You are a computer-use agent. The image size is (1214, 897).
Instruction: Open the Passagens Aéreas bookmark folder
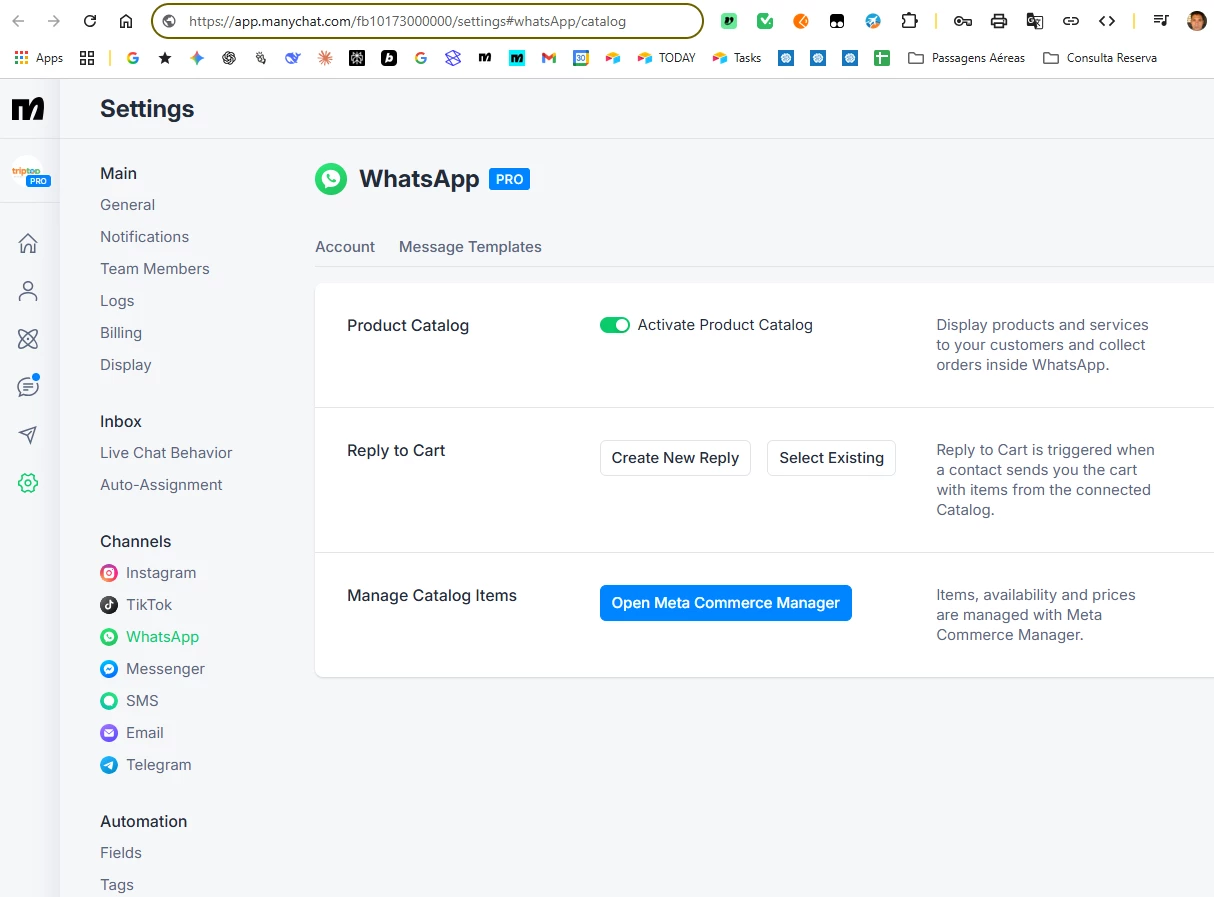(966, 58)
